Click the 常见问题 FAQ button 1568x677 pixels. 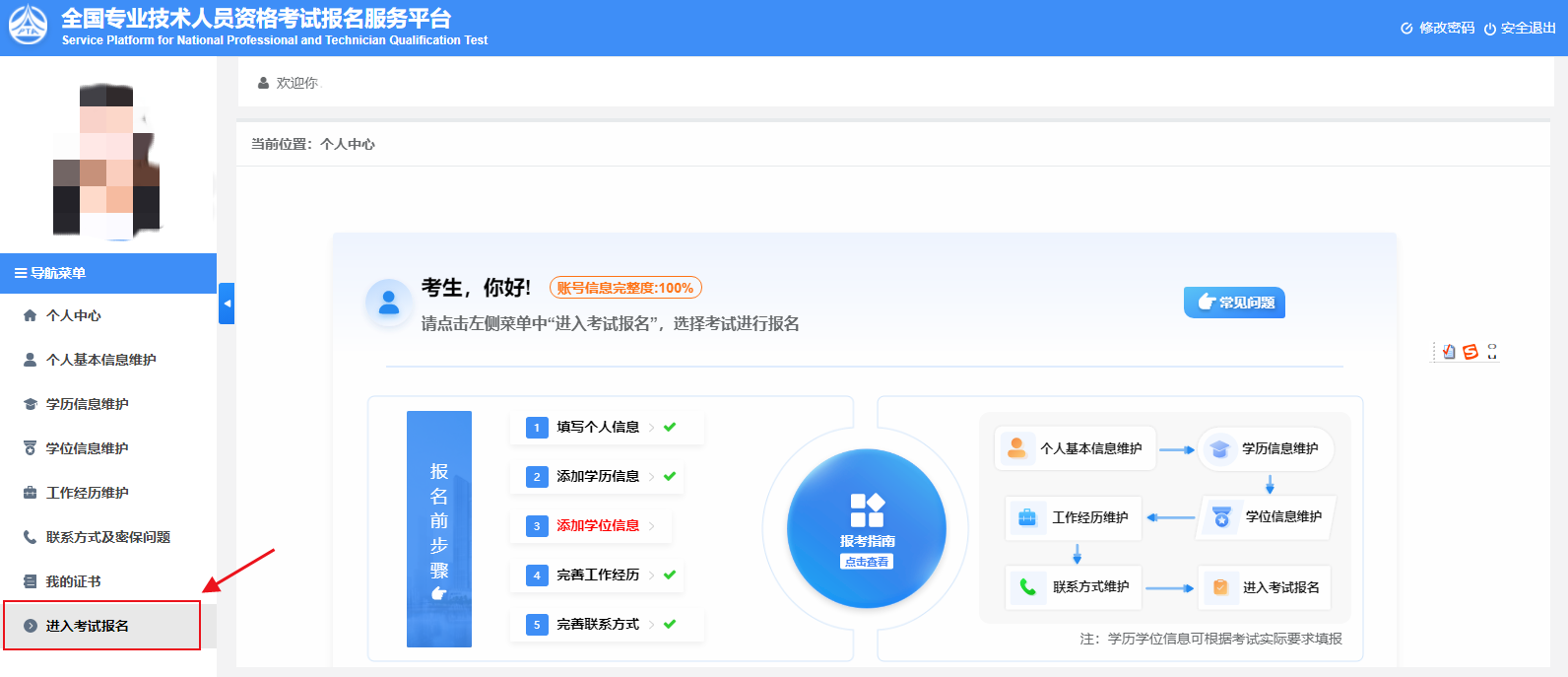pos(1234,303)
